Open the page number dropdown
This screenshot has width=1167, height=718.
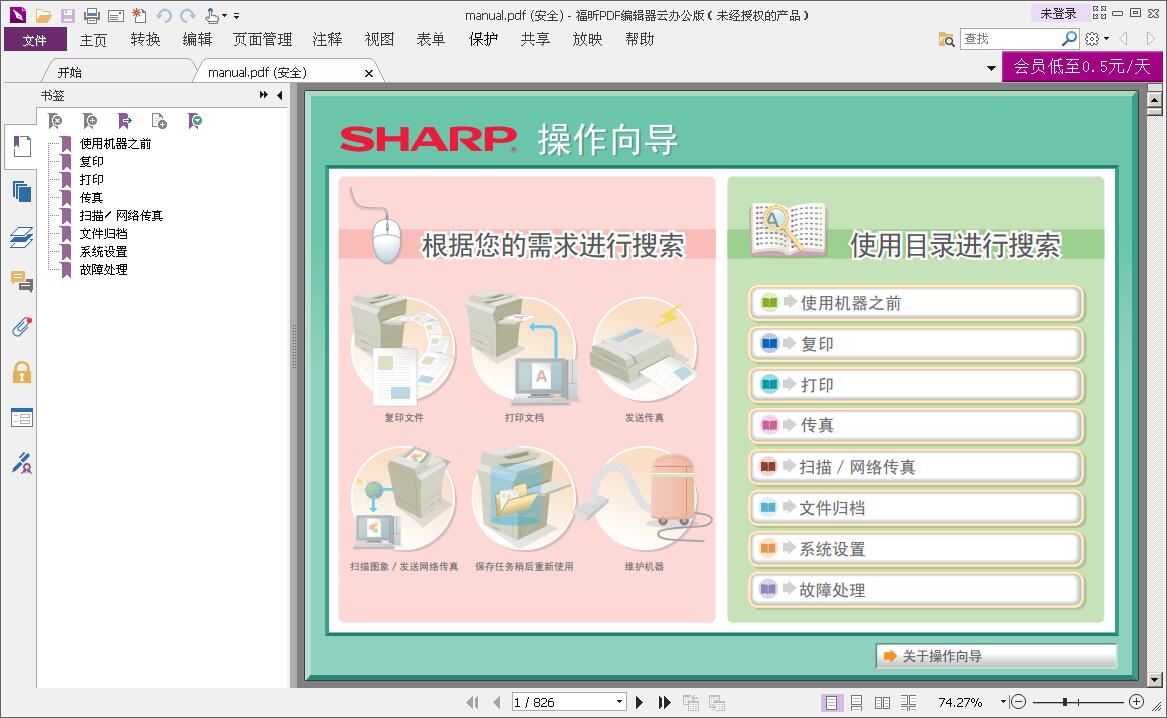click(619, 702)
